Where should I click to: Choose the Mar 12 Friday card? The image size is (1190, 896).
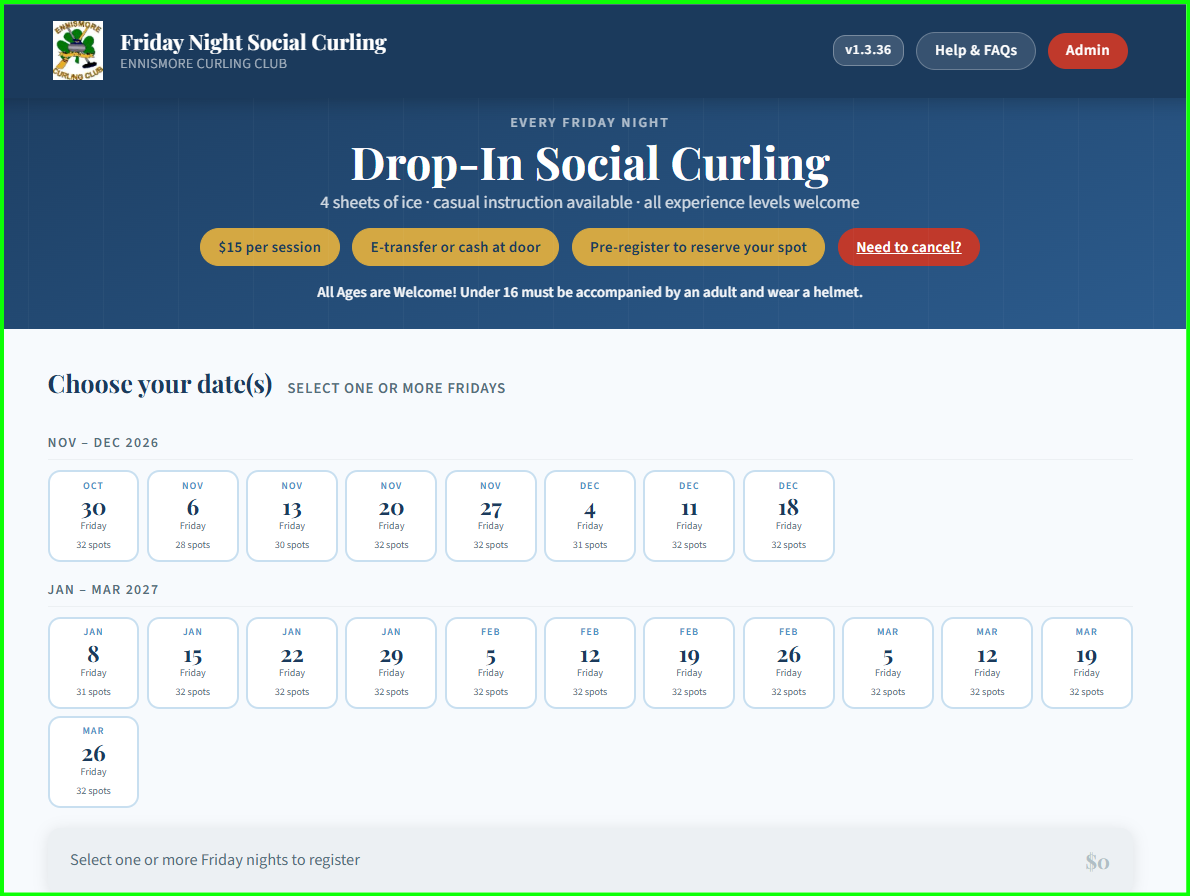coord(987,663)
